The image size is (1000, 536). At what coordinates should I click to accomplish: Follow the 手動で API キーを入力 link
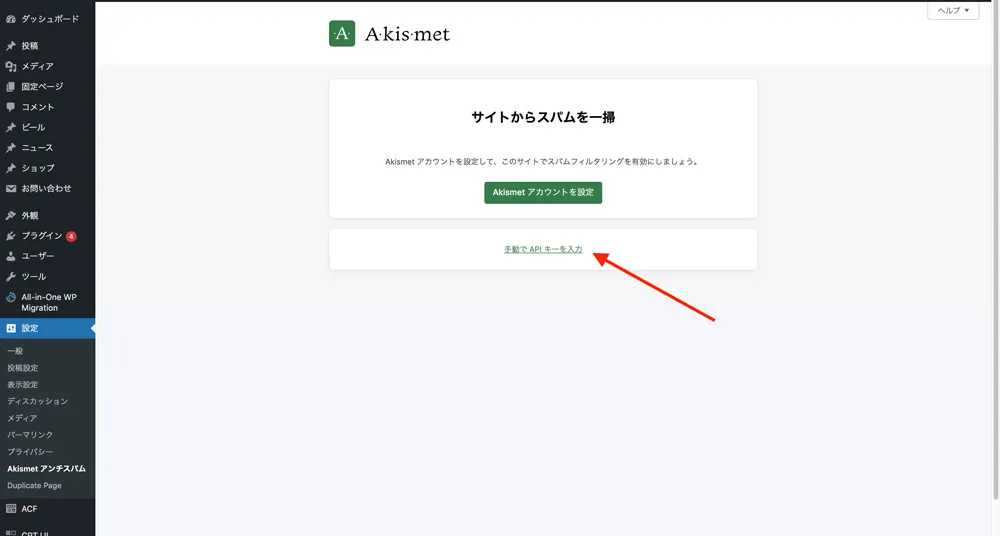543,249
